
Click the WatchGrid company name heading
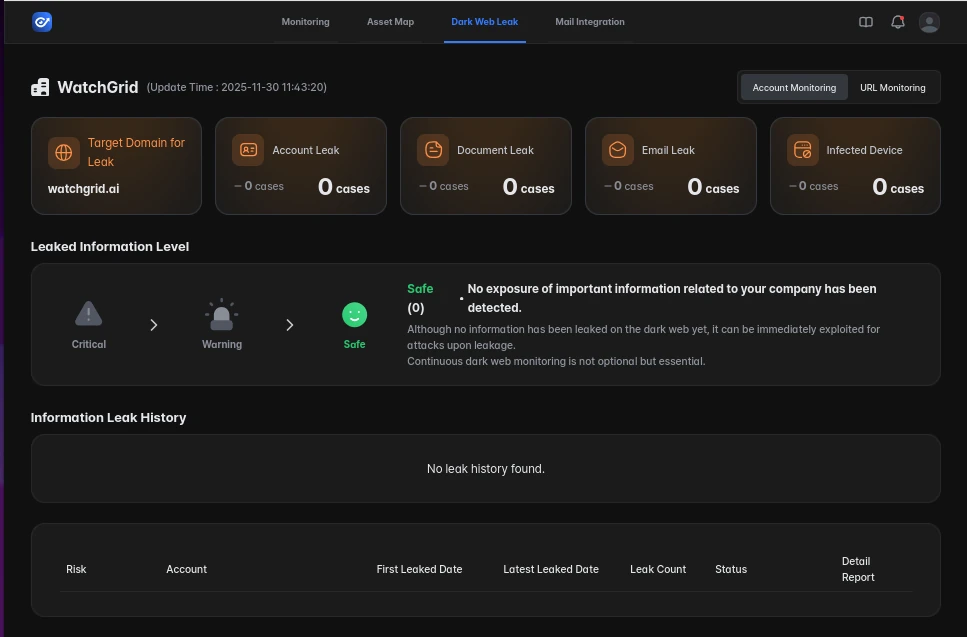97,87
